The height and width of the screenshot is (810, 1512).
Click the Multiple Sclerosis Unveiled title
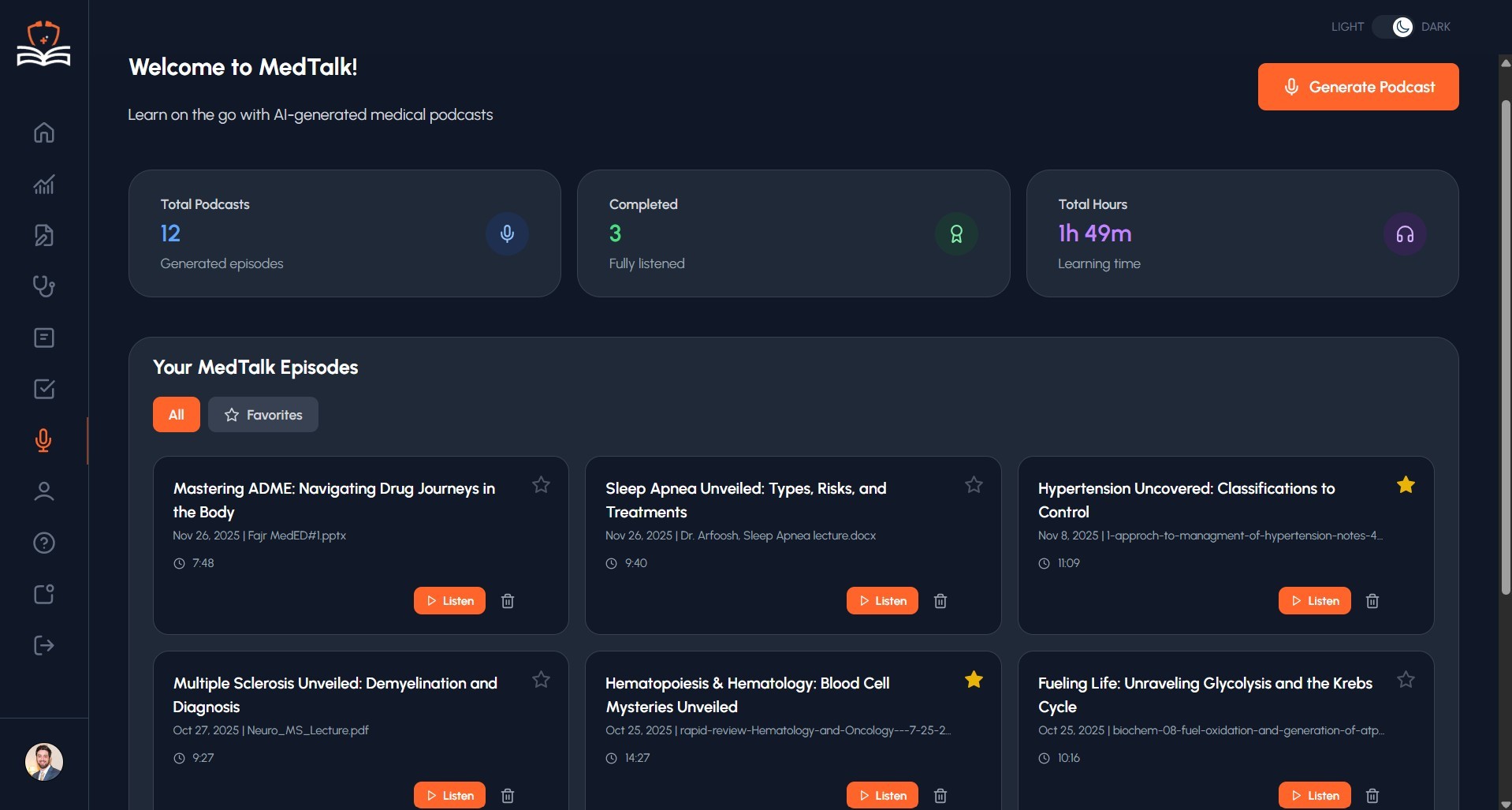(x=335, y=695)
